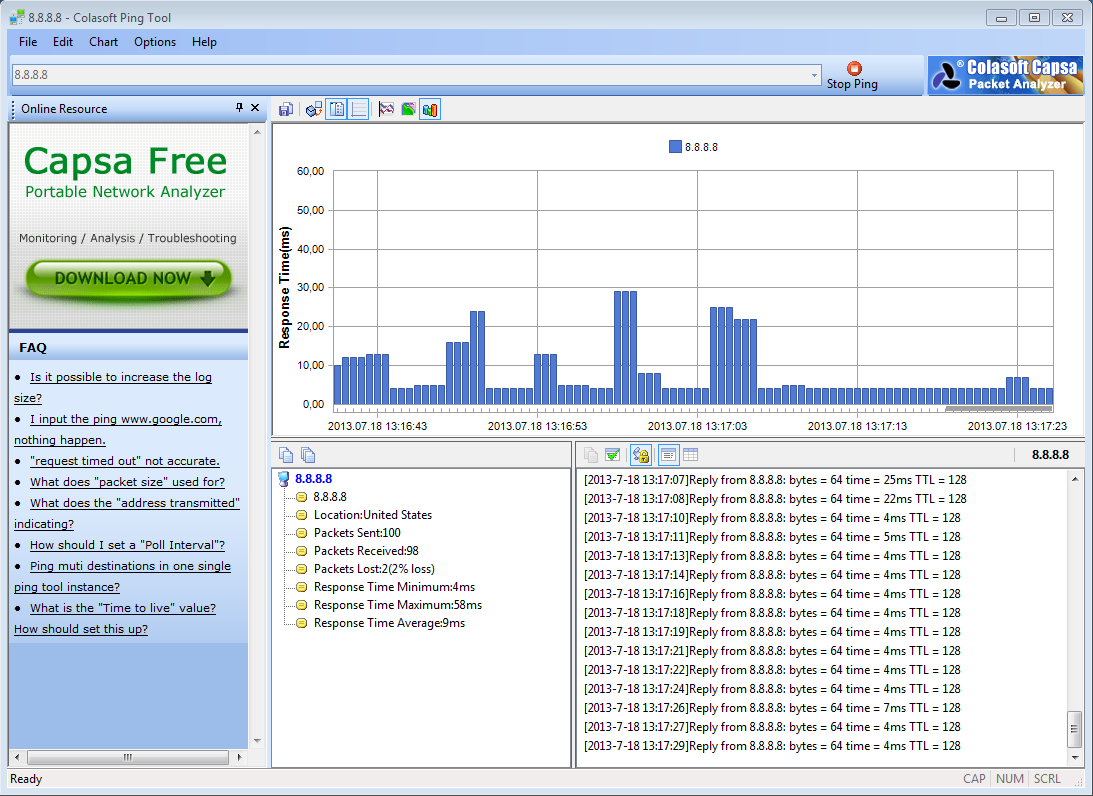Select the bar chart style
Screen dimensions: 1093x796
click(430, 109)
